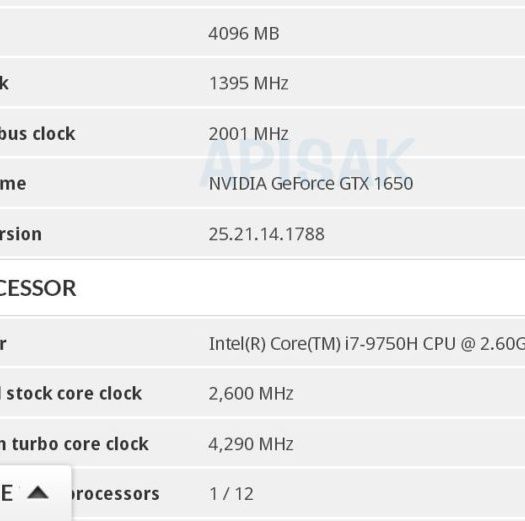Image resolution: width=525 pixels, height=521 pixels.
Task: Click the processor row label ending in r
Action: tap(3, 344)
